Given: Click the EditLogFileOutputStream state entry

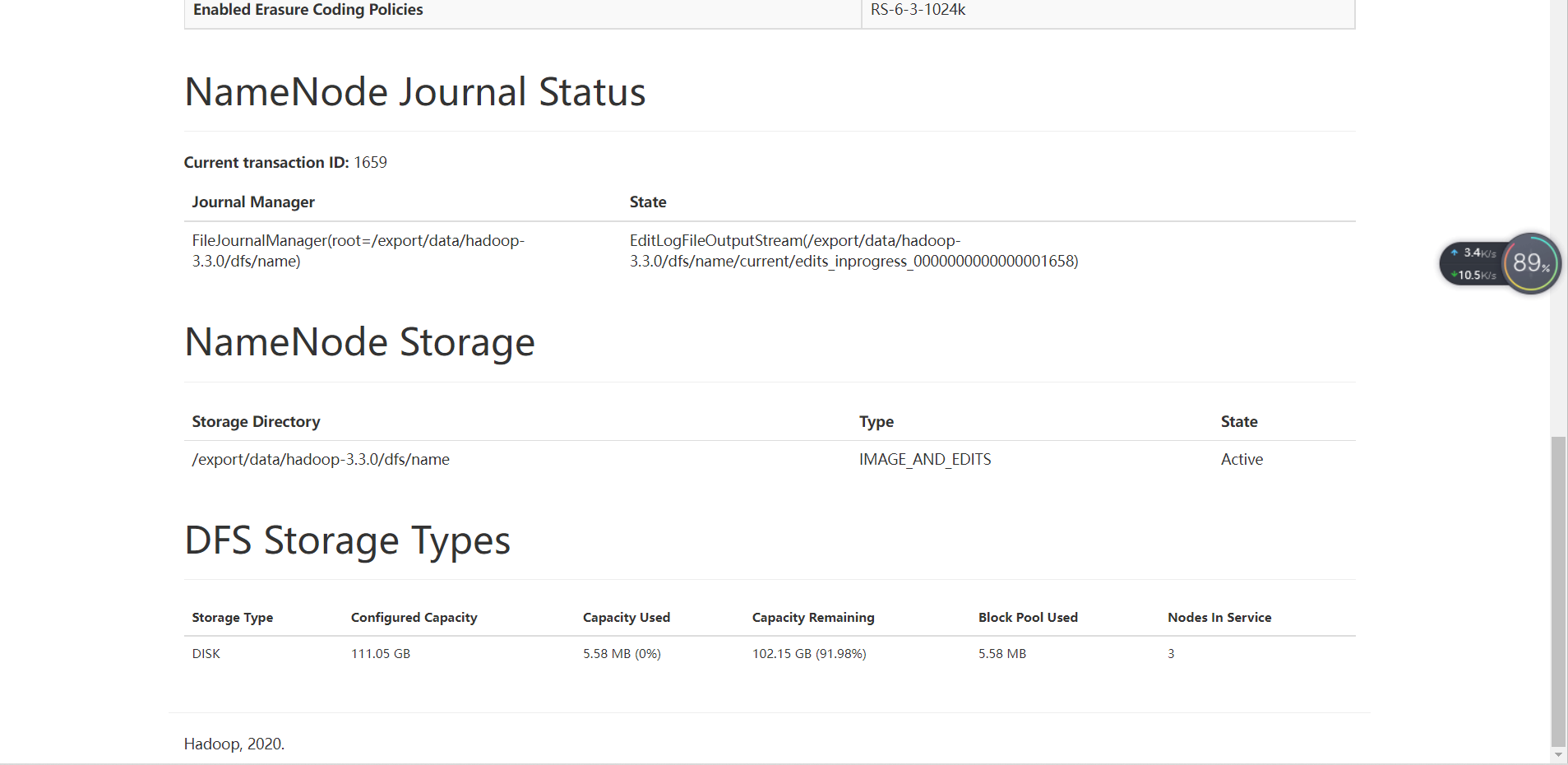Looking at the screenshot, I should [853, 251].
